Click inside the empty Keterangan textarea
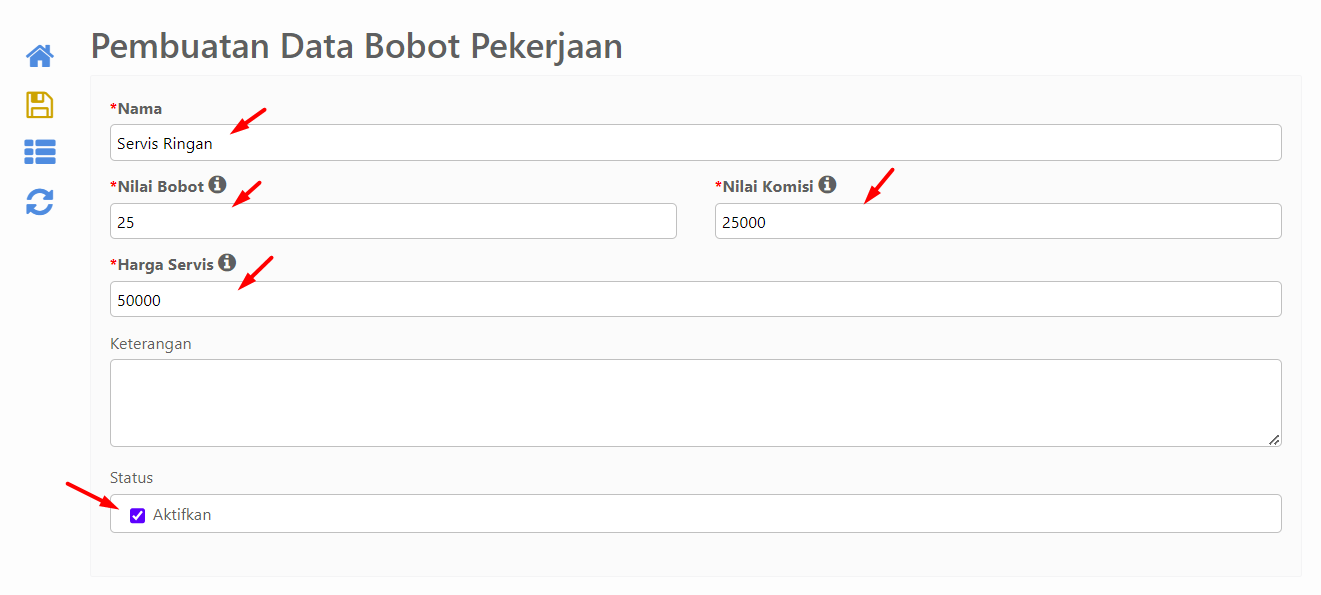The width and height of the screenshot is (1321, 595). [x=695, y=403]
